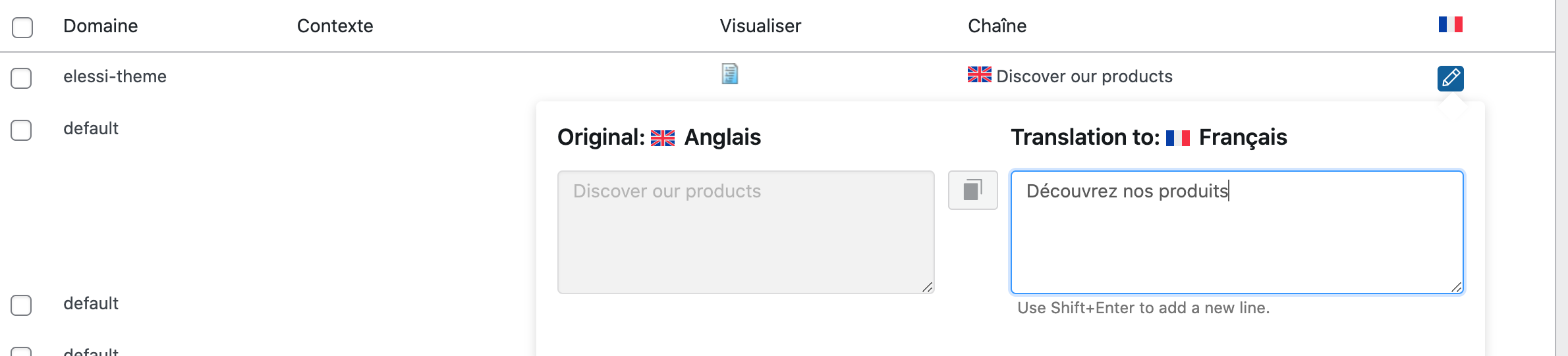Focus the French translation text field
The height and width of the screenshot is (356, 1568).
point(1237,232)
